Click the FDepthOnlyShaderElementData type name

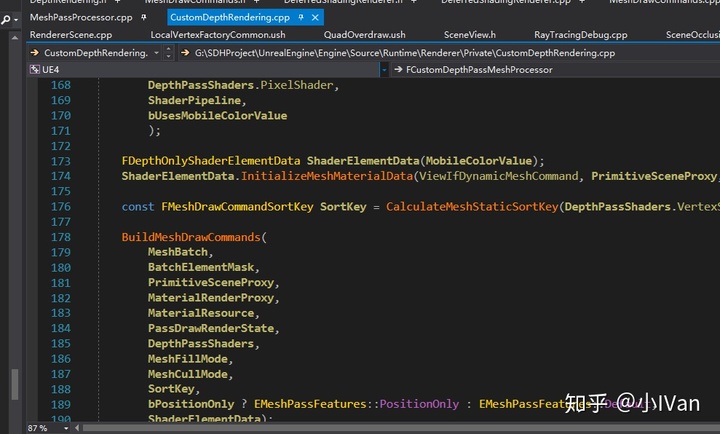(x=211, y=161)
